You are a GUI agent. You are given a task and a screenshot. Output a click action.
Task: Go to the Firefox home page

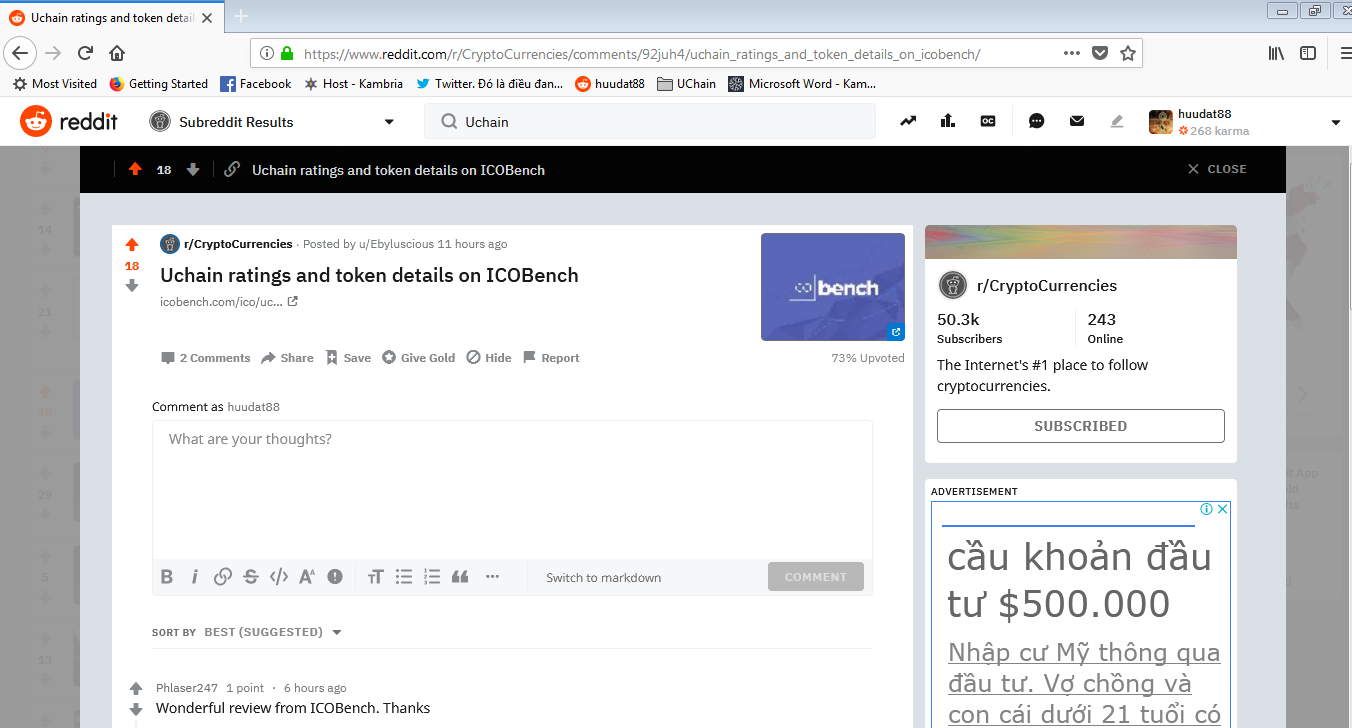click(x=117, y=53)
